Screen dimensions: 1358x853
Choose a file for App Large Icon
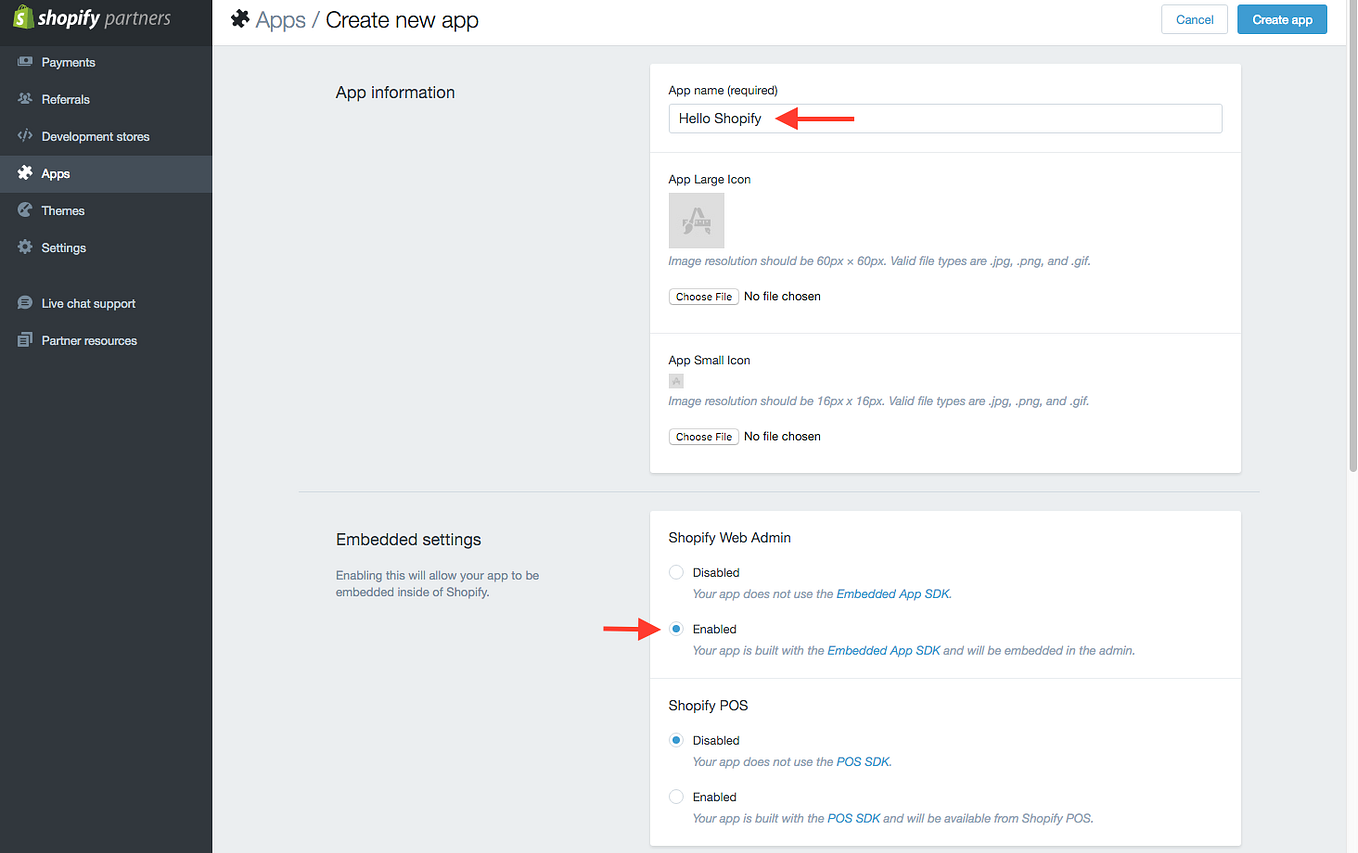tap(703, 296)
